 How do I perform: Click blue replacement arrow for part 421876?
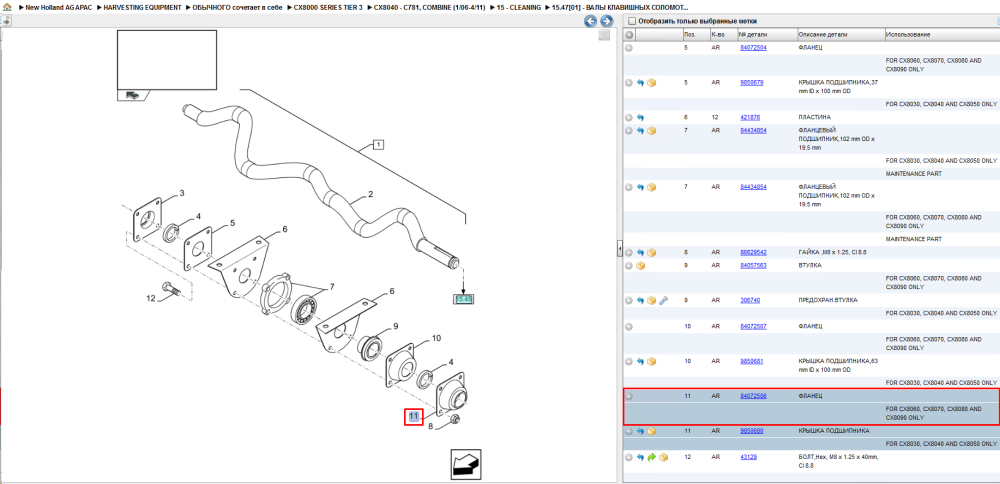point(640,118)
